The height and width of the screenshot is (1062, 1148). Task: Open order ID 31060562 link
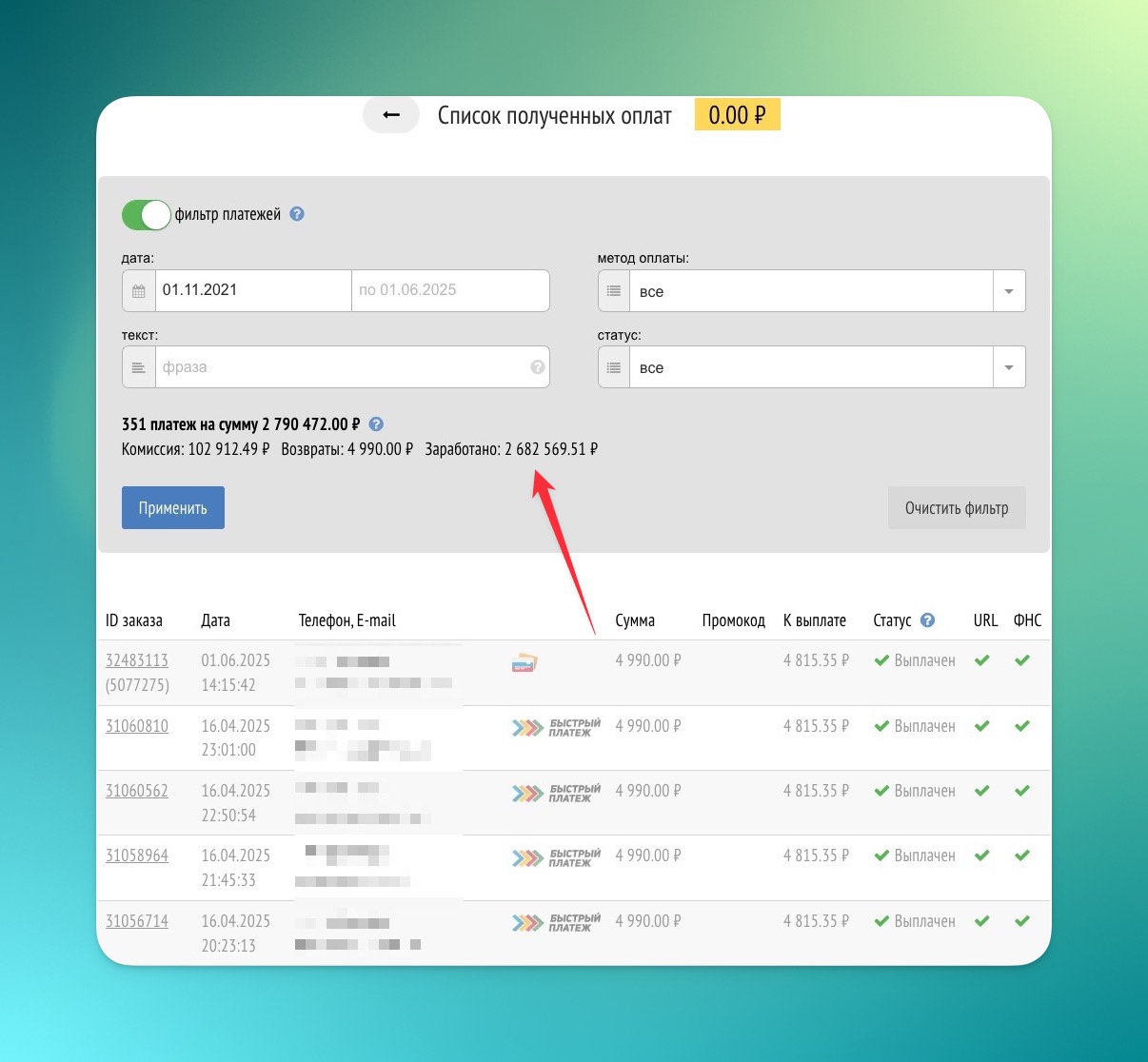pos(137,791)
